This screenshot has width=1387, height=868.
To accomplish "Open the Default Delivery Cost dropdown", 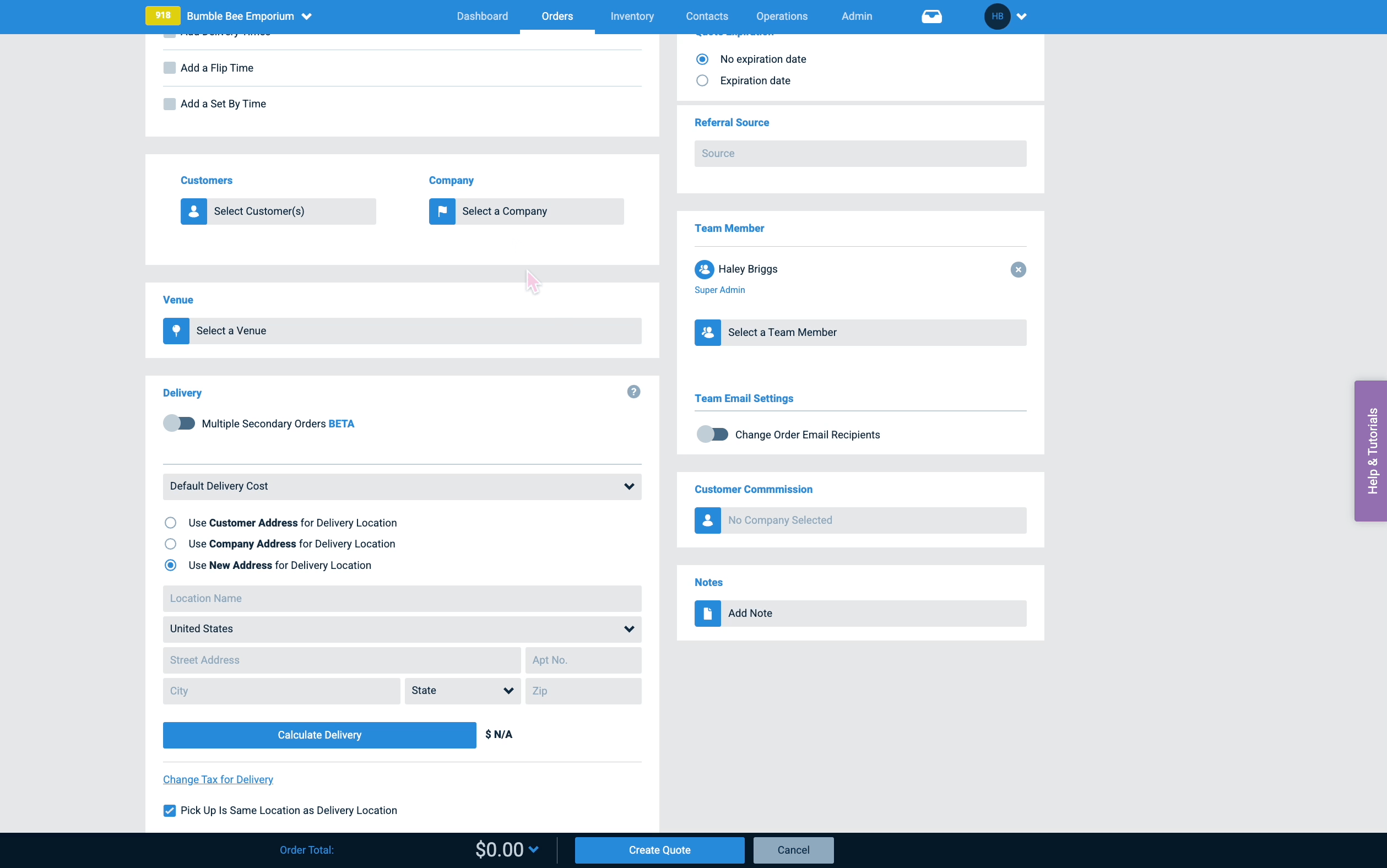I will pyautogui.click(x=402, y=487).
